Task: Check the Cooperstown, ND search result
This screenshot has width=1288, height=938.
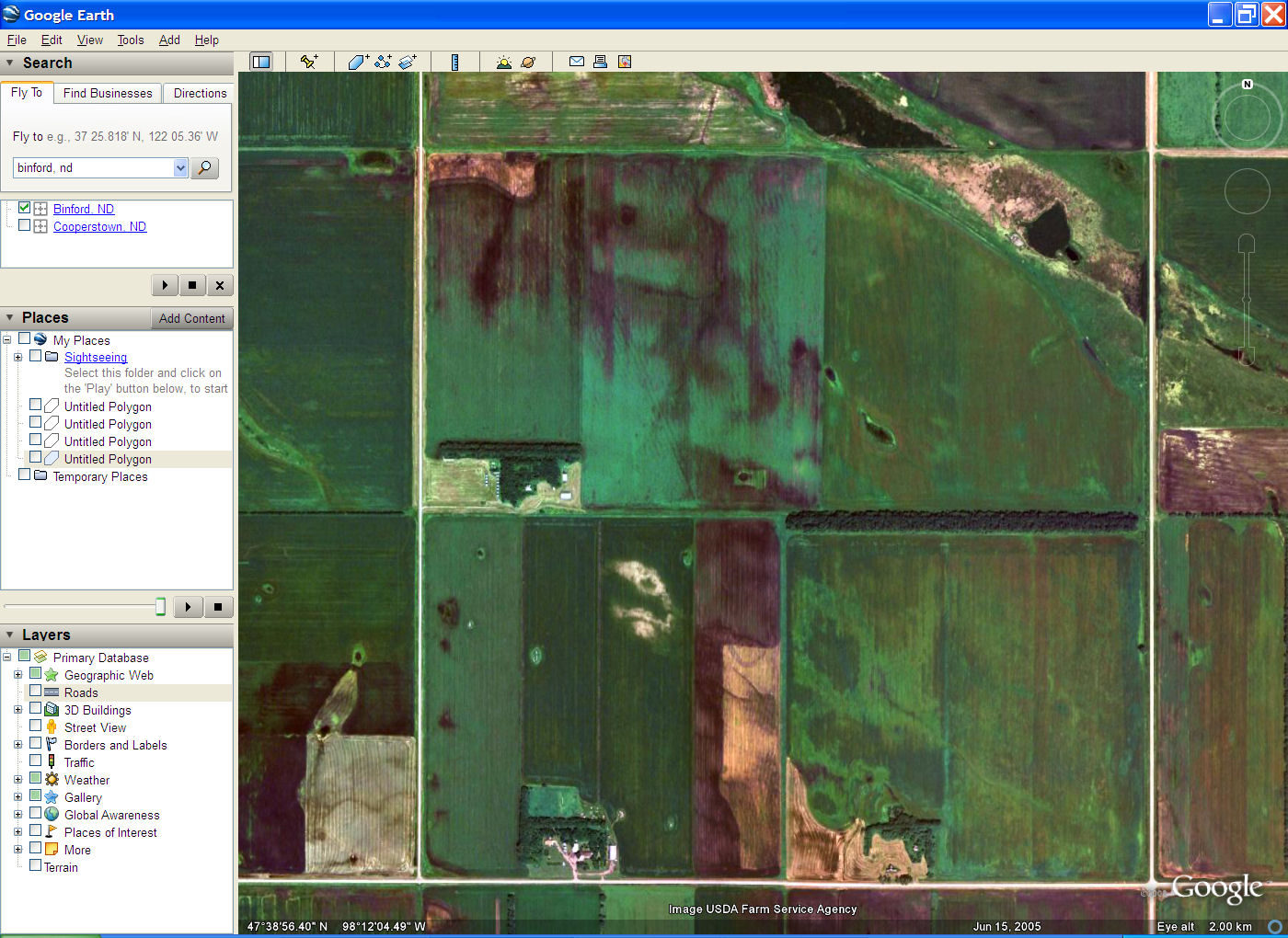Action: tap(25, 225)
